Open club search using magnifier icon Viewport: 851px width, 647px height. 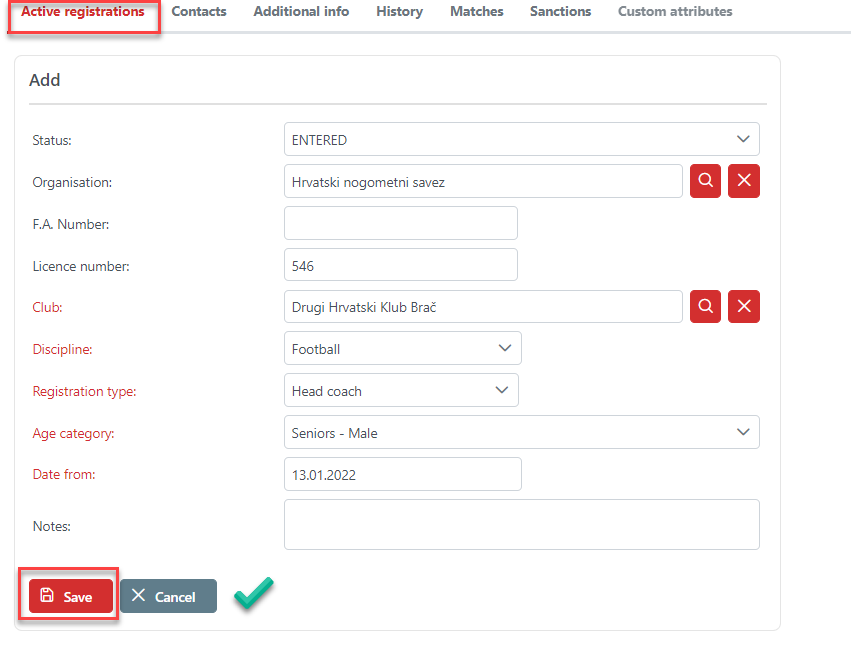pyautogui.click(x=705, y=307)
